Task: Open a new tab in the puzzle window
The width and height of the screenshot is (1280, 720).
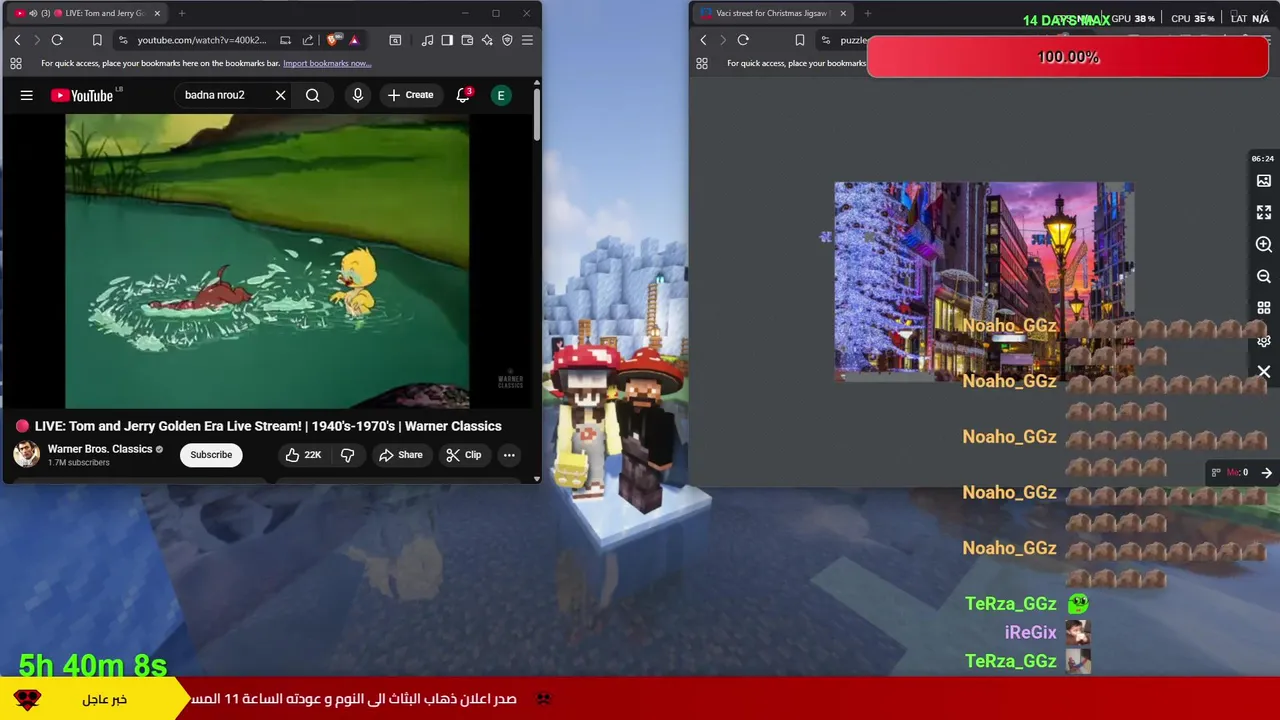Action: pyautogui.click(x=867, y=13)
